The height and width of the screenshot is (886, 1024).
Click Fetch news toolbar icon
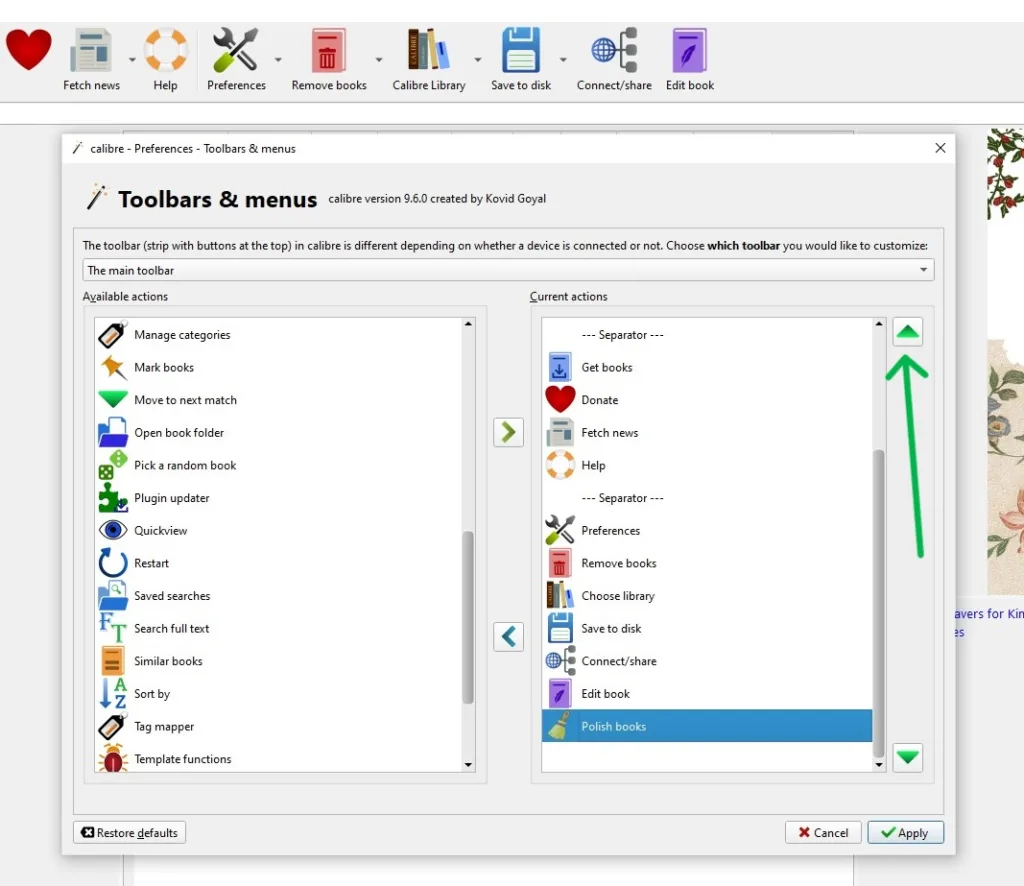click(91, 50)
